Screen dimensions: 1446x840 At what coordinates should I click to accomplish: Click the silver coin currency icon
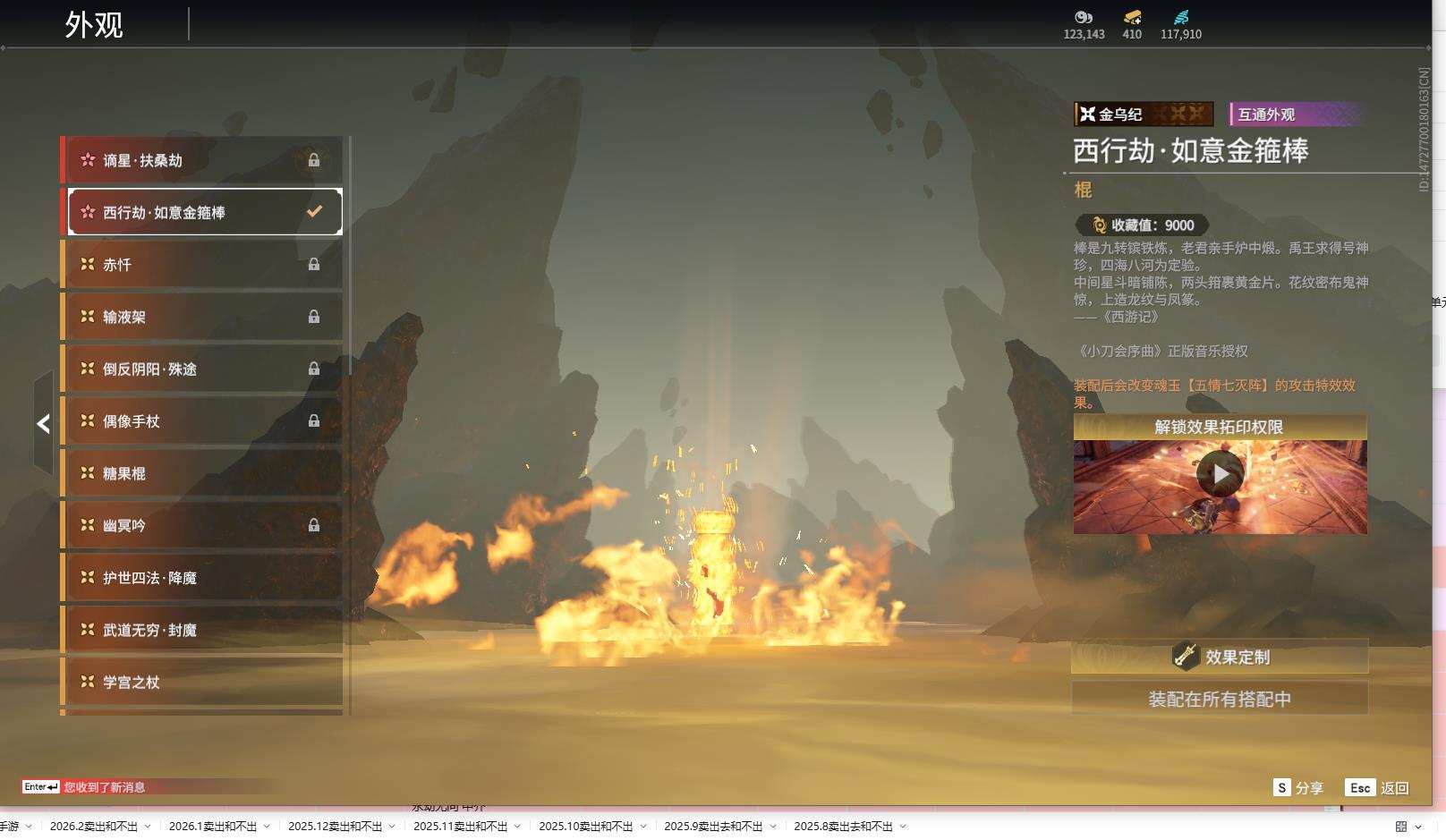point(1084,17)
